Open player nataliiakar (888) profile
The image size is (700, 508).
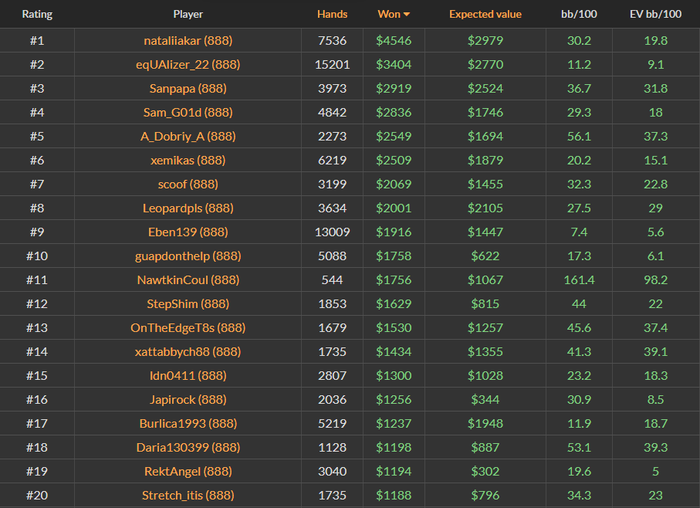(188, 41)
